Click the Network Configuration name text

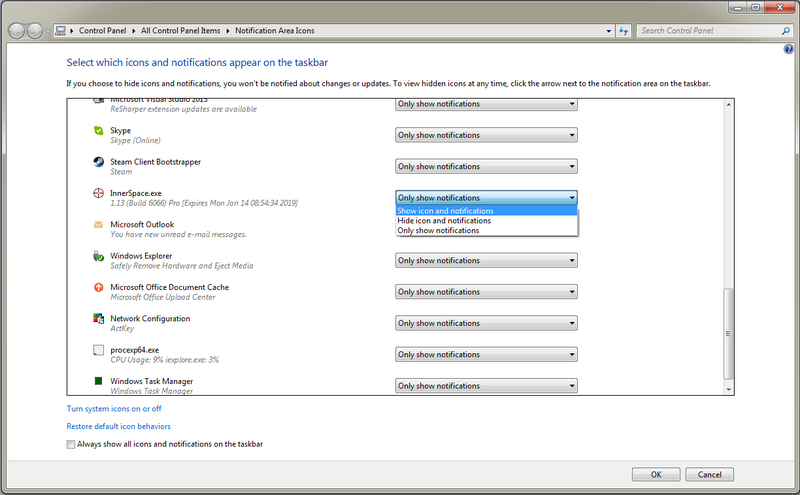(150, 318)
